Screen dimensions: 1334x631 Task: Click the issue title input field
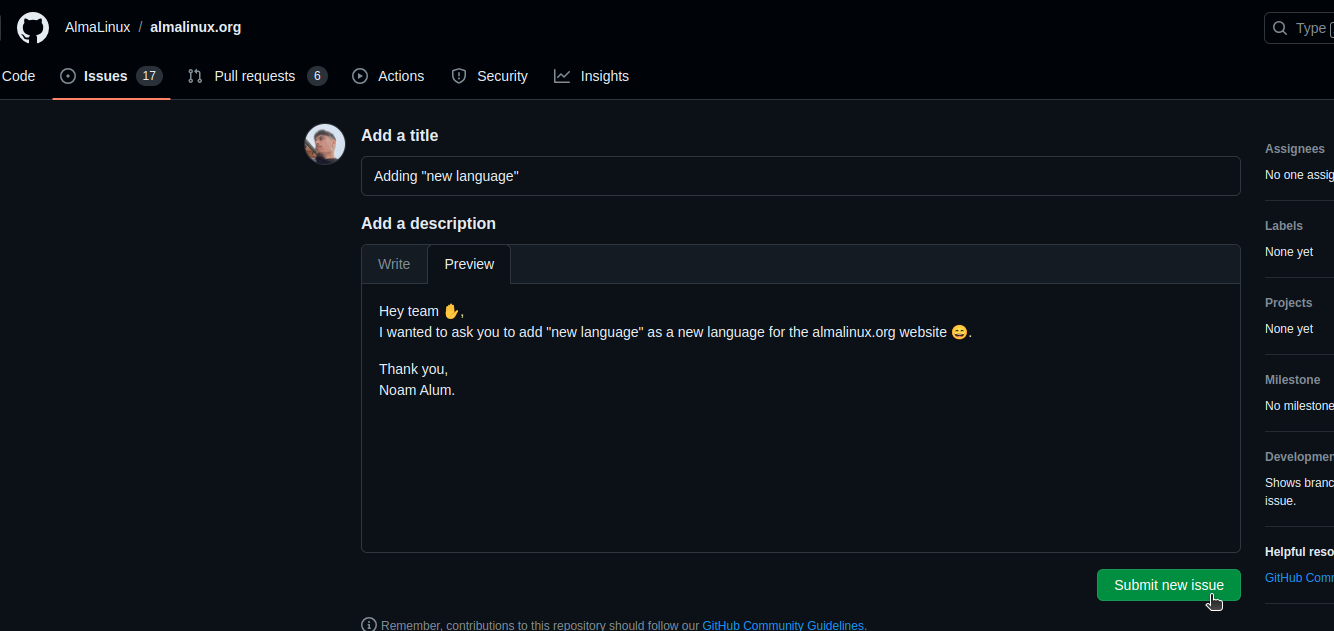coord(800,176)
